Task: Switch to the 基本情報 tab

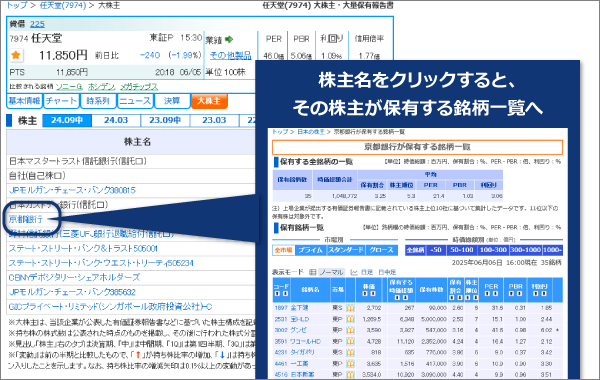Action: (24, 101)
